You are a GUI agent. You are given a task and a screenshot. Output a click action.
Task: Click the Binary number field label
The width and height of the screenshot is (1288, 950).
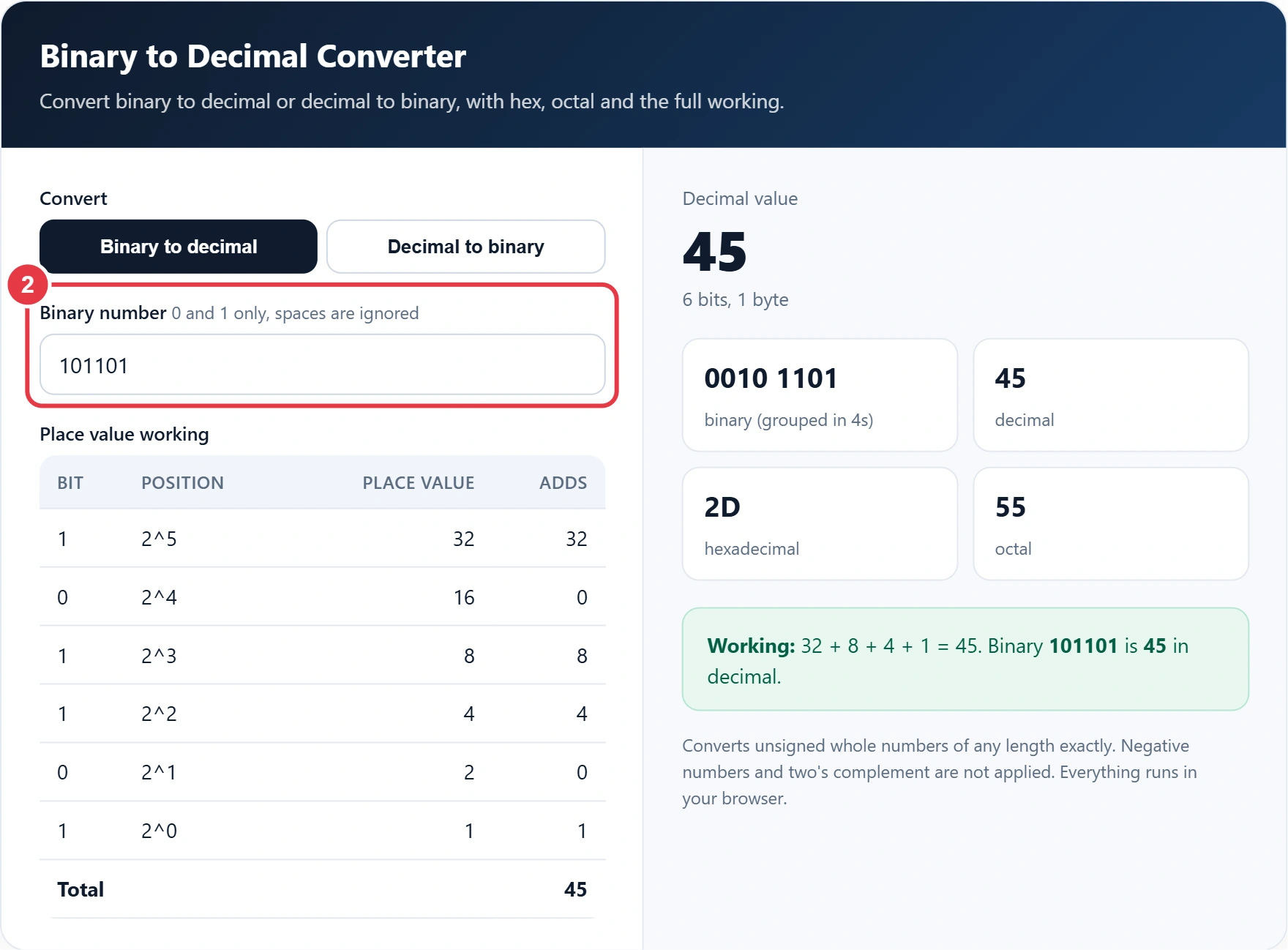pos(103,313)
